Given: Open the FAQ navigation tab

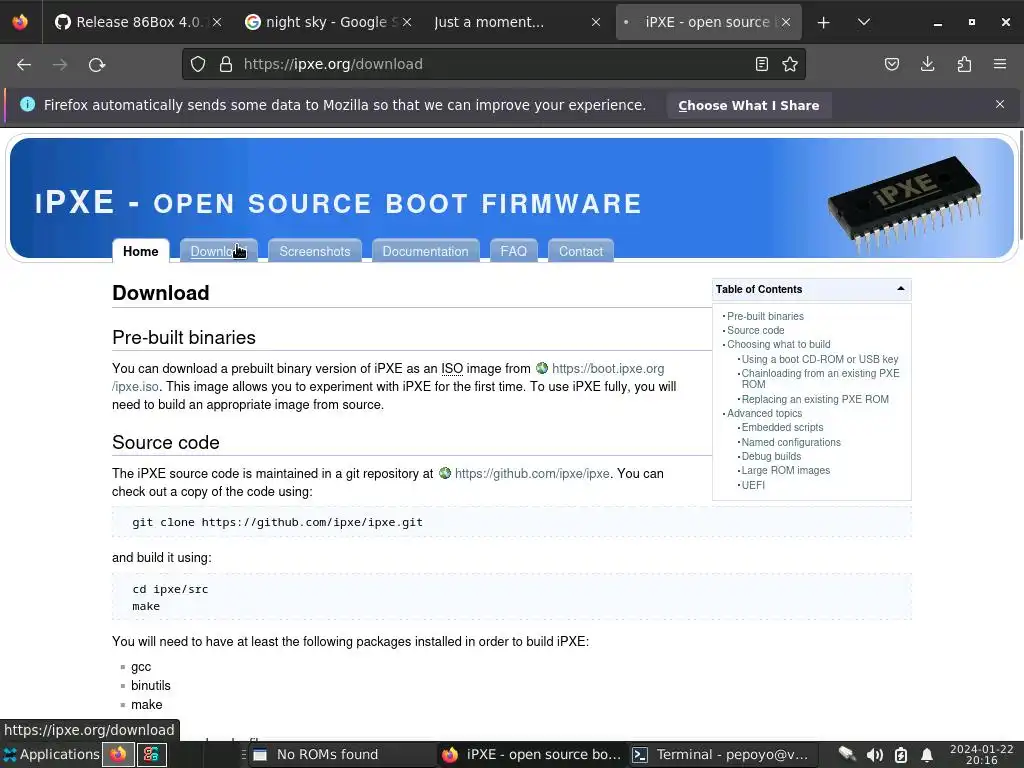Looking at the screenshot, I should (x=513, y=251).
